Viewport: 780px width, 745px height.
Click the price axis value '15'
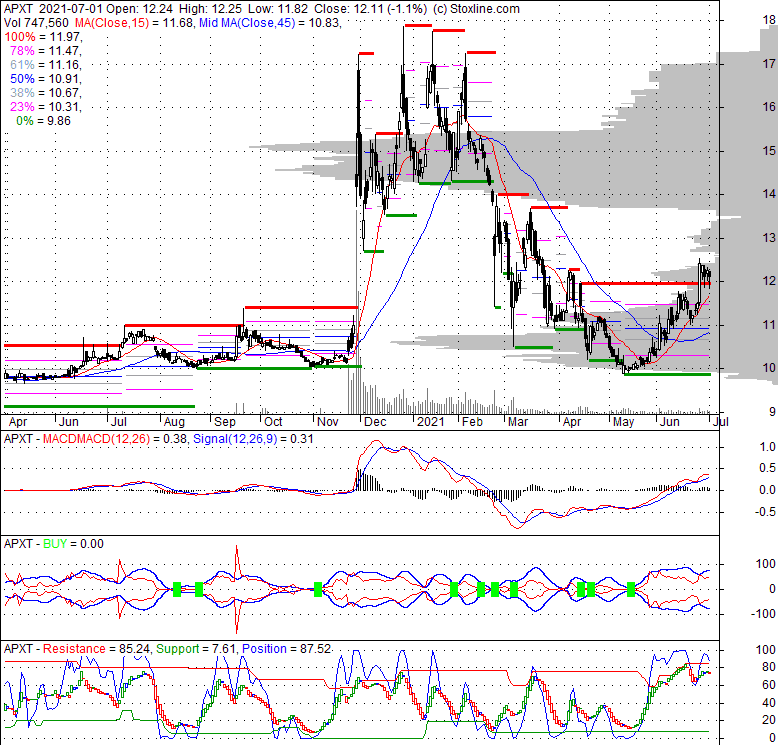[x=770, y=151]
